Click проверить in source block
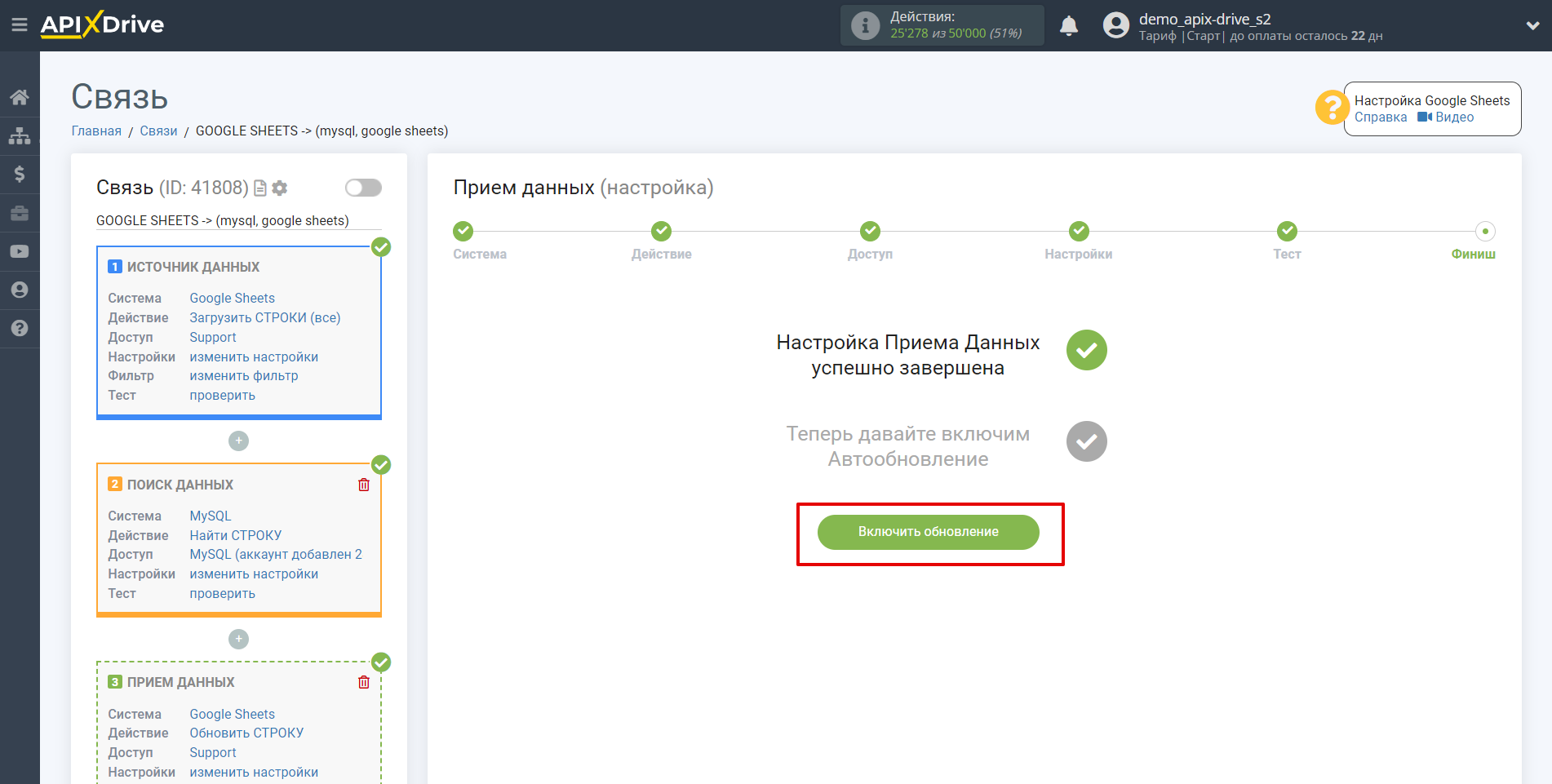This screenshot has height=784, width=1552. pos(222,395)
